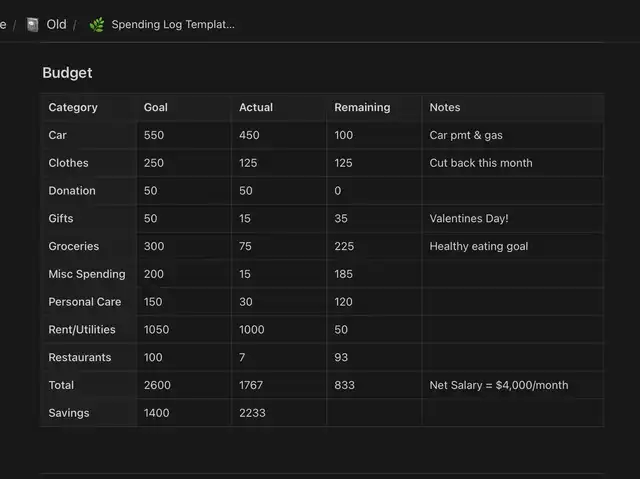Click the leaf icon of Spending Log Template

point(96,24)
